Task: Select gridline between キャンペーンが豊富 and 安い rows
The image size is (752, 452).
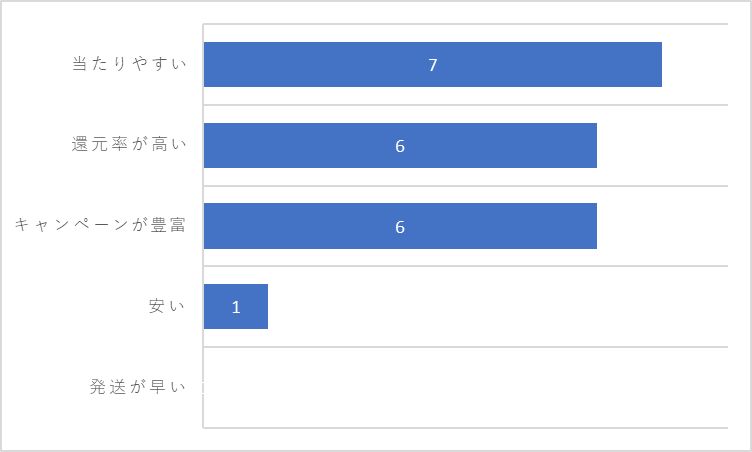Action: point(465,266)
